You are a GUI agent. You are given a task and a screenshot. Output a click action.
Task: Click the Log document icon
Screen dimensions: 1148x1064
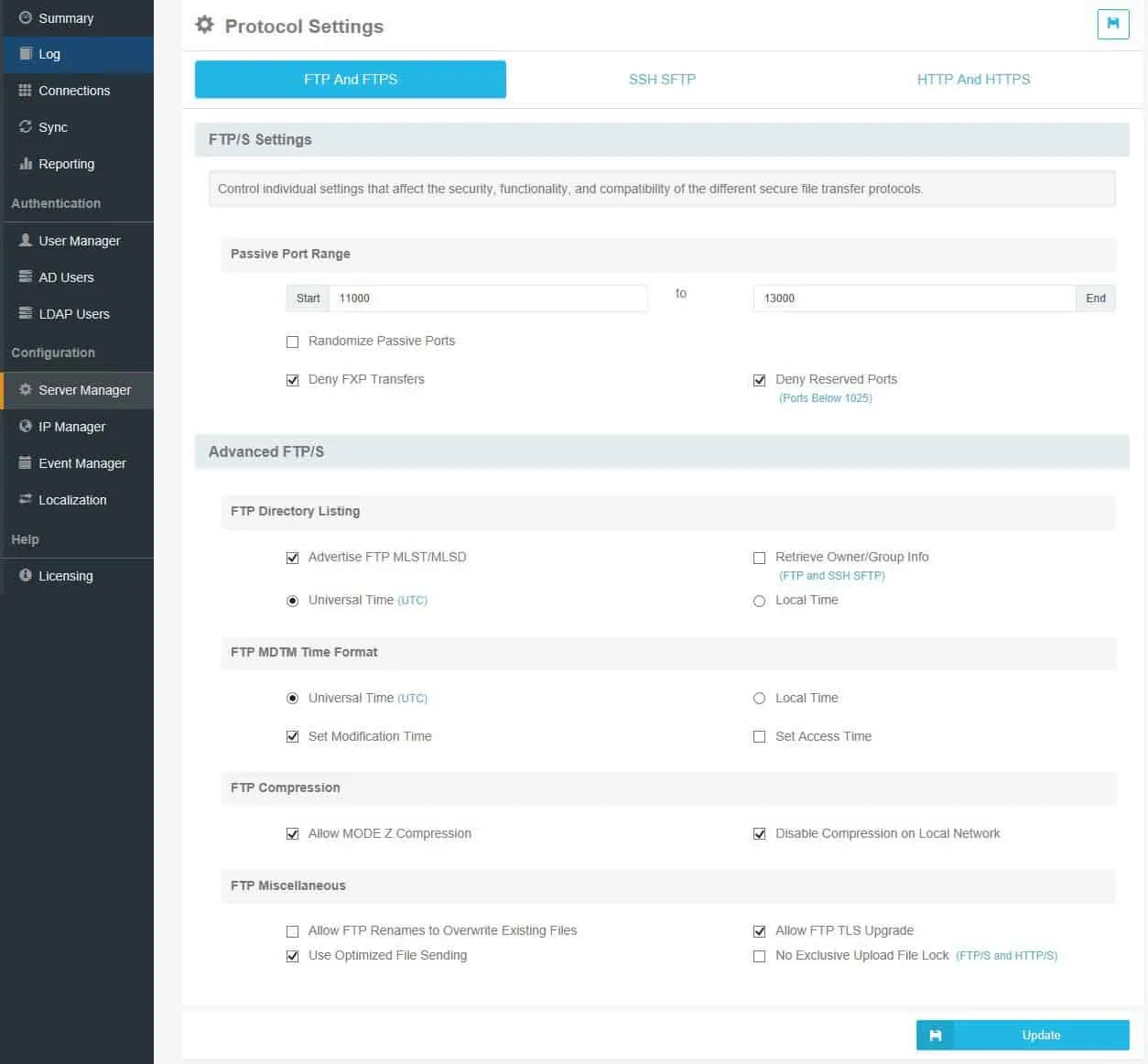(26, 54)
